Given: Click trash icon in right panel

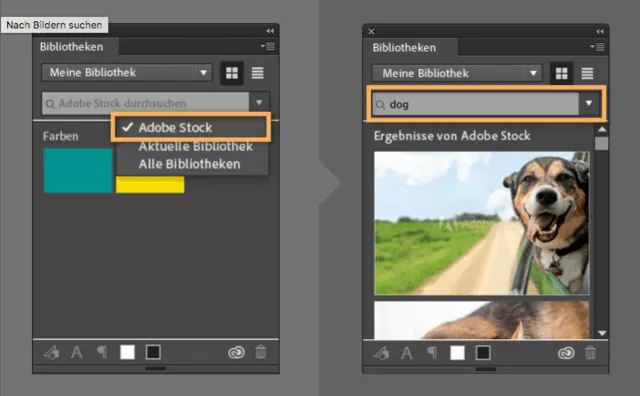Looking at the screenshot, I should click(x=591, y=353).
